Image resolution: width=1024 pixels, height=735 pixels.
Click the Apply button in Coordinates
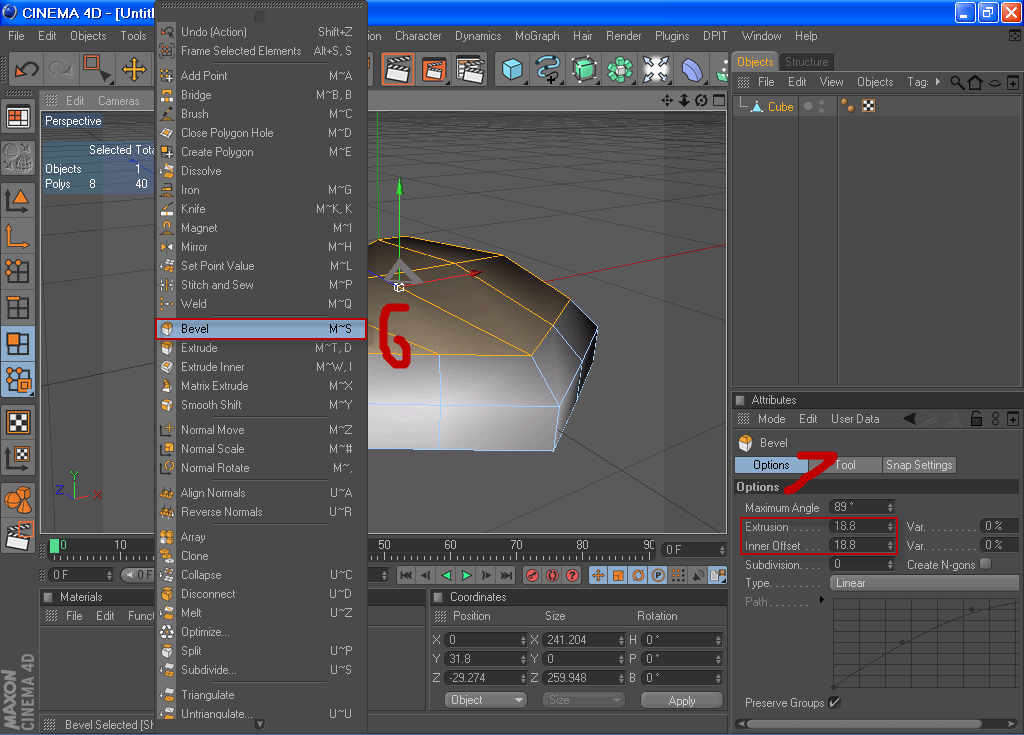[682, 700]
